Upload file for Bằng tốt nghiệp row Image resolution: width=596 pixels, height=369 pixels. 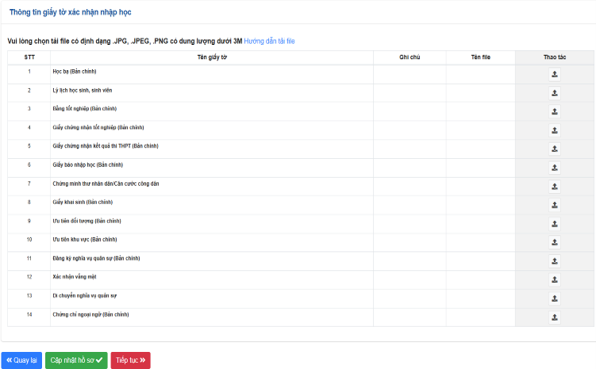tap(555, 111)
